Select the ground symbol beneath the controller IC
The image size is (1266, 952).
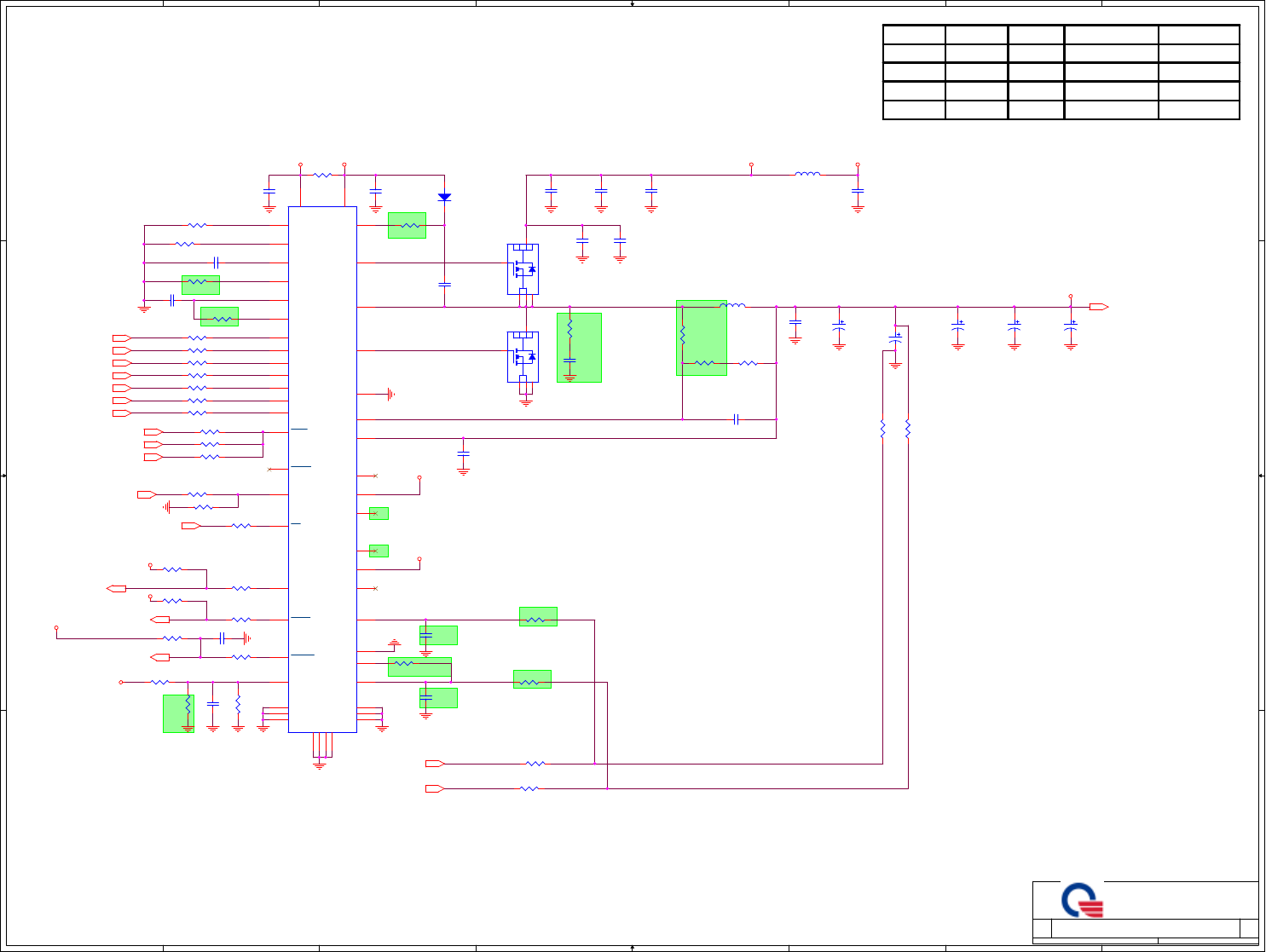pos(320,765)
